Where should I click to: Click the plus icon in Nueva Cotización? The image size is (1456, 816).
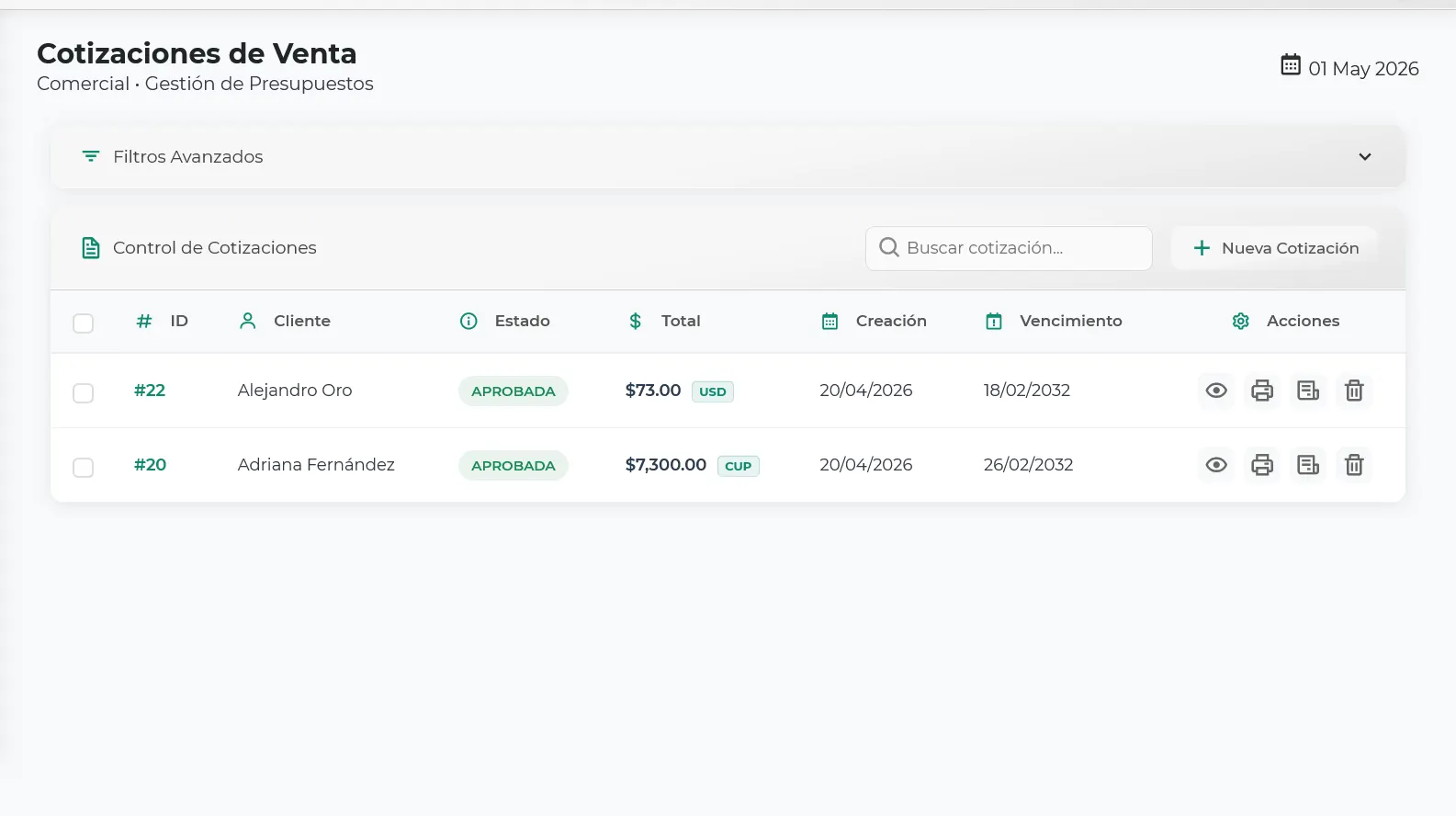[x=1202, y=248]
